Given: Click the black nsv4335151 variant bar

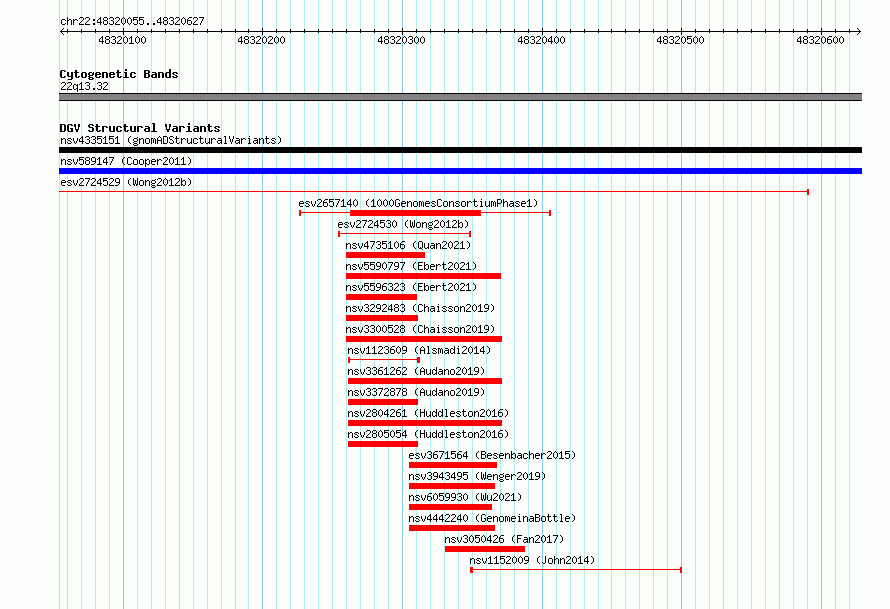Looking at the screenshot, I should 460,150.
